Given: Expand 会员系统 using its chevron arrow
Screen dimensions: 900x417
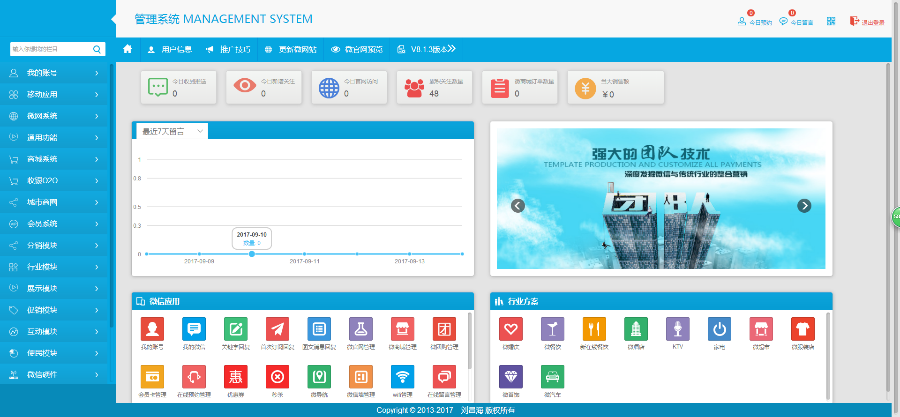Looking at the screenshot, I should point(97,224).
